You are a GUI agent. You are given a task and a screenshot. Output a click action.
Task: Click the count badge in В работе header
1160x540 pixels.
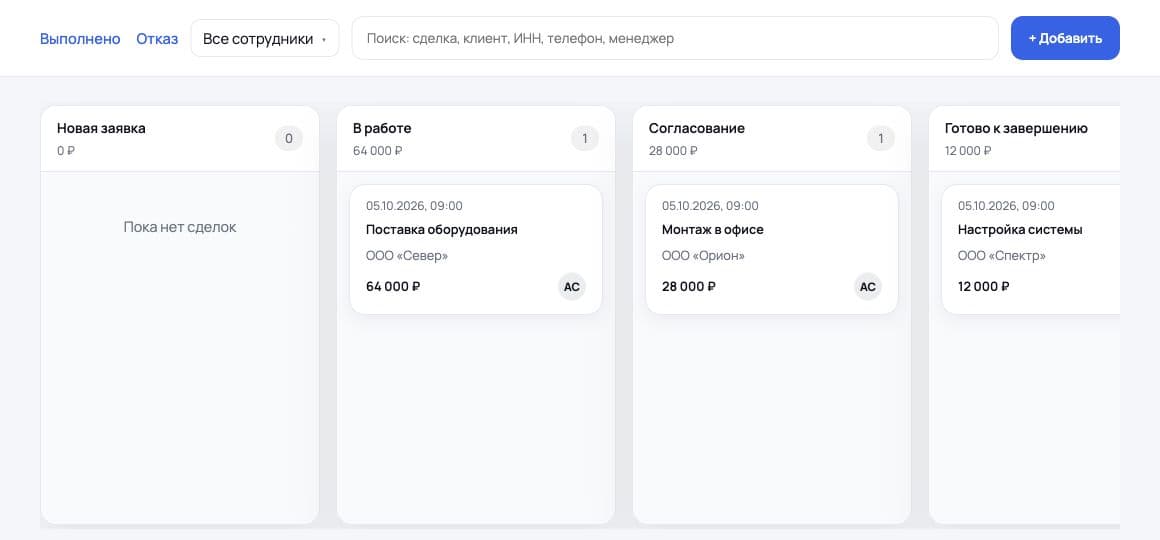coord(585,138)
